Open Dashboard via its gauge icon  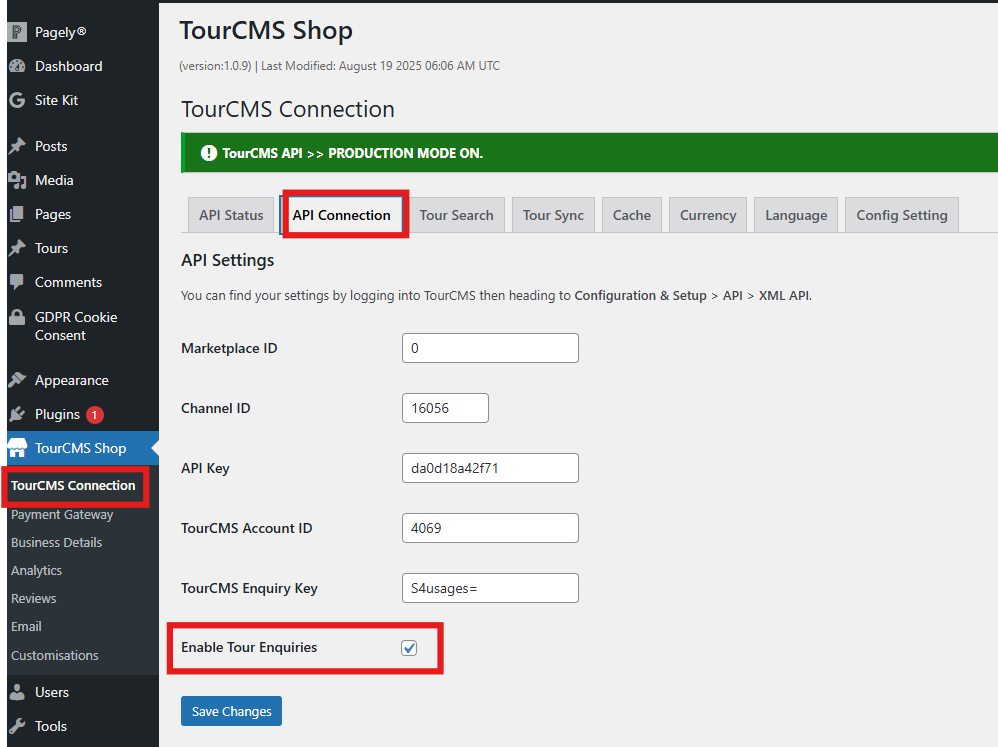[17, 66]
